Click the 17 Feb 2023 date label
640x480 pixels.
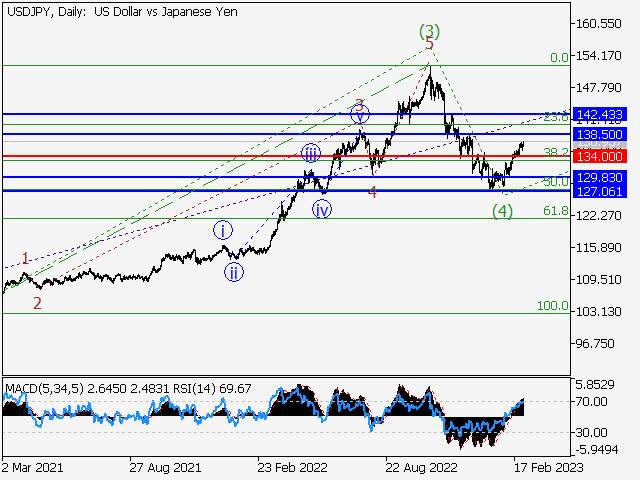(549, 467)
